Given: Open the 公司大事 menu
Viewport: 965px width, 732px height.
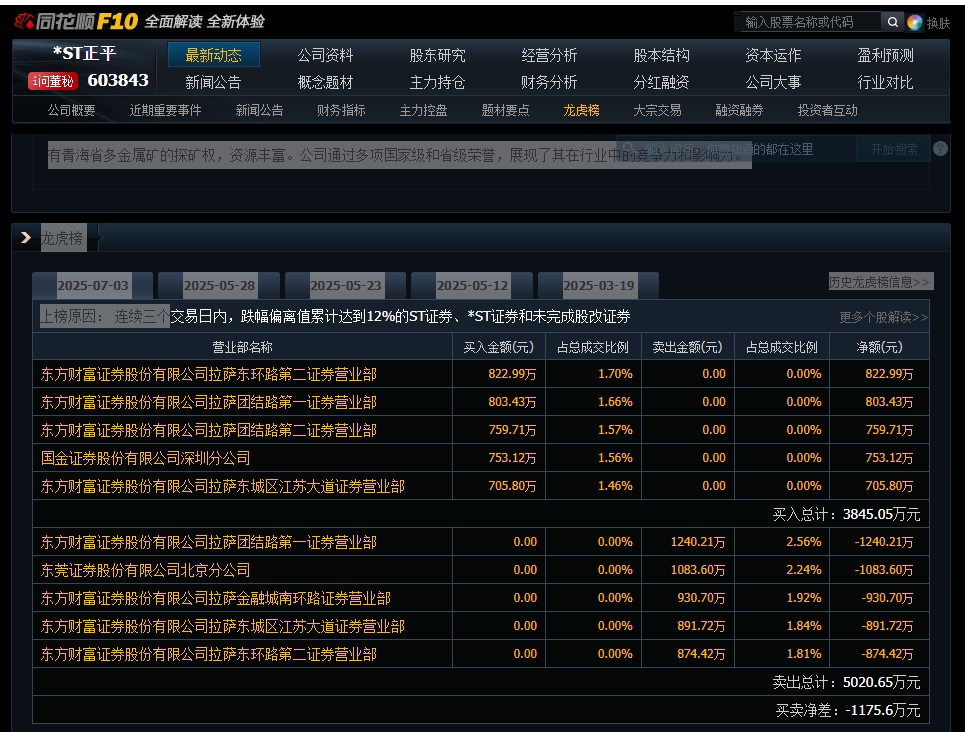Looking at the screenshot, I should tap(773, 82).
